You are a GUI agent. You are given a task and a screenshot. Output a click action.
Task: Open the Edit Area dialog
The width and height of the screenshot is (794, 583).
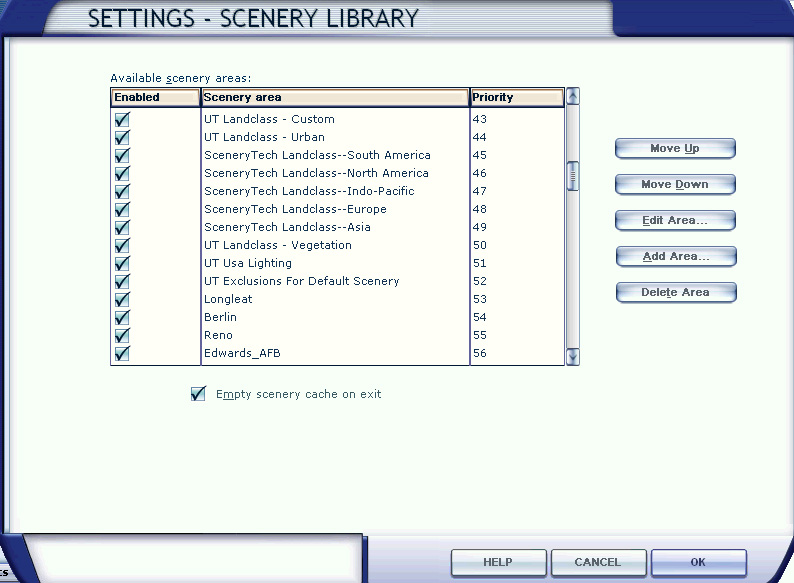point(675,220)
